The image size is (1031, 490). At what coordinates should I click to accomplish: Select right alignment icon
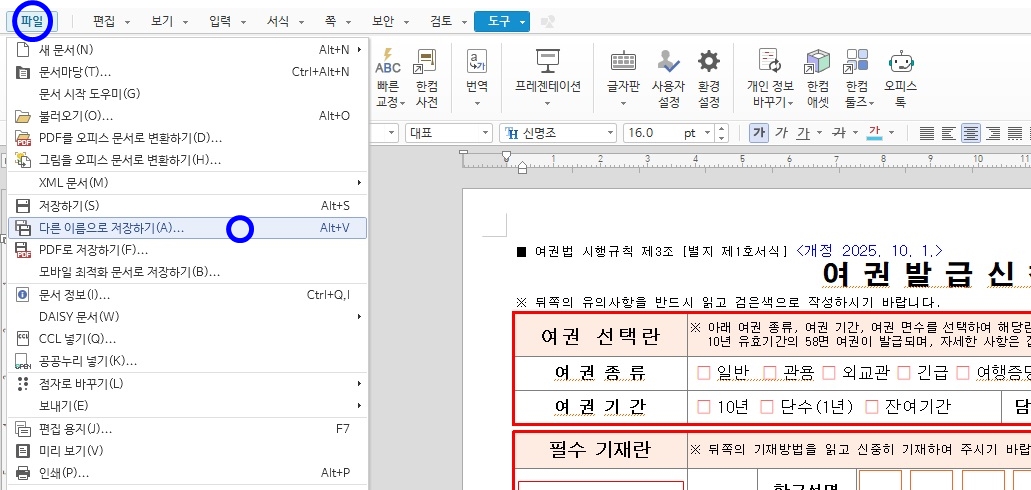pyautogui.click(x=993, y=134)
